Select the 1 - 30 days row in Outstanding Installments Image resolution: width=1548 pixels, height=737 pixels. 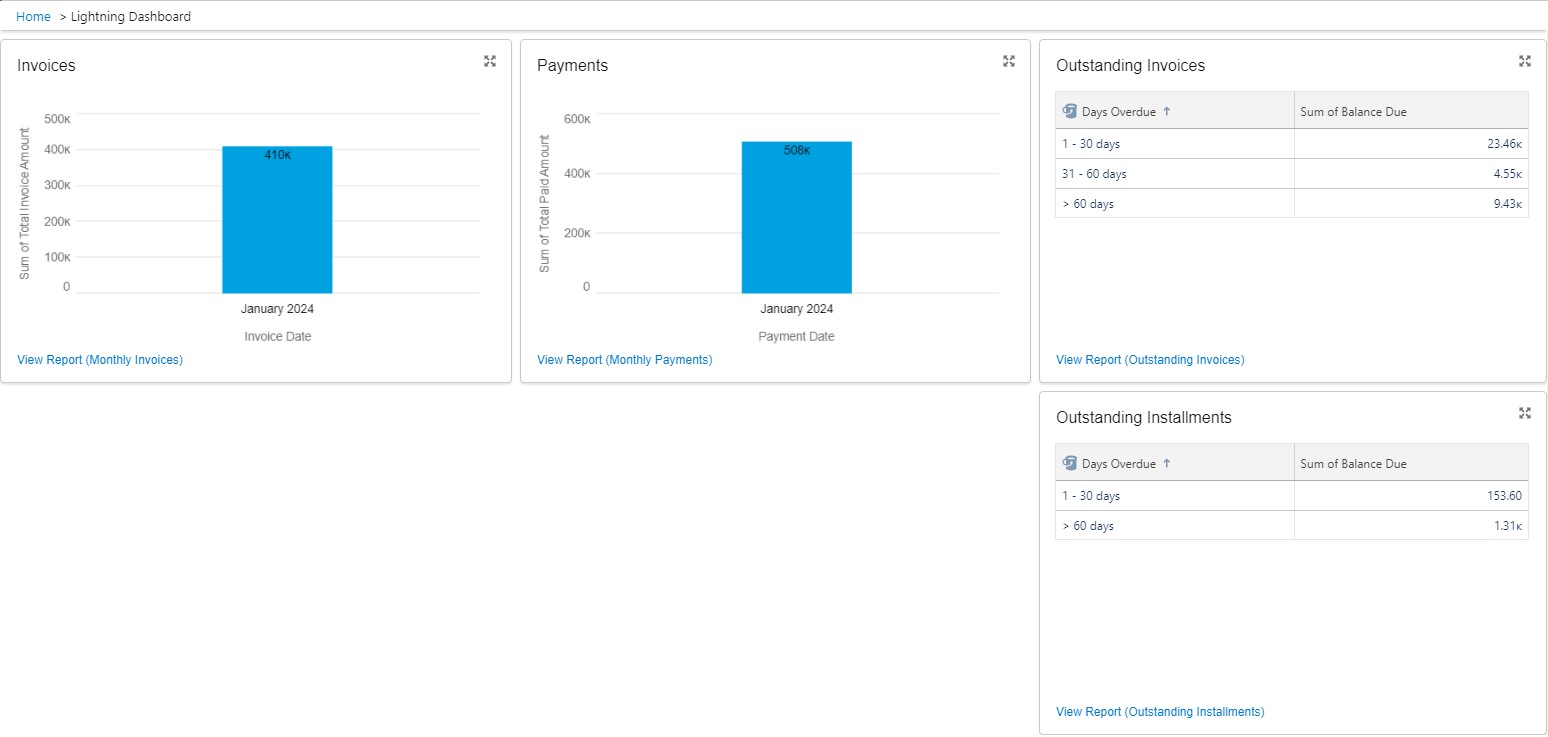pyautogui.click(x=1292, y=496)
